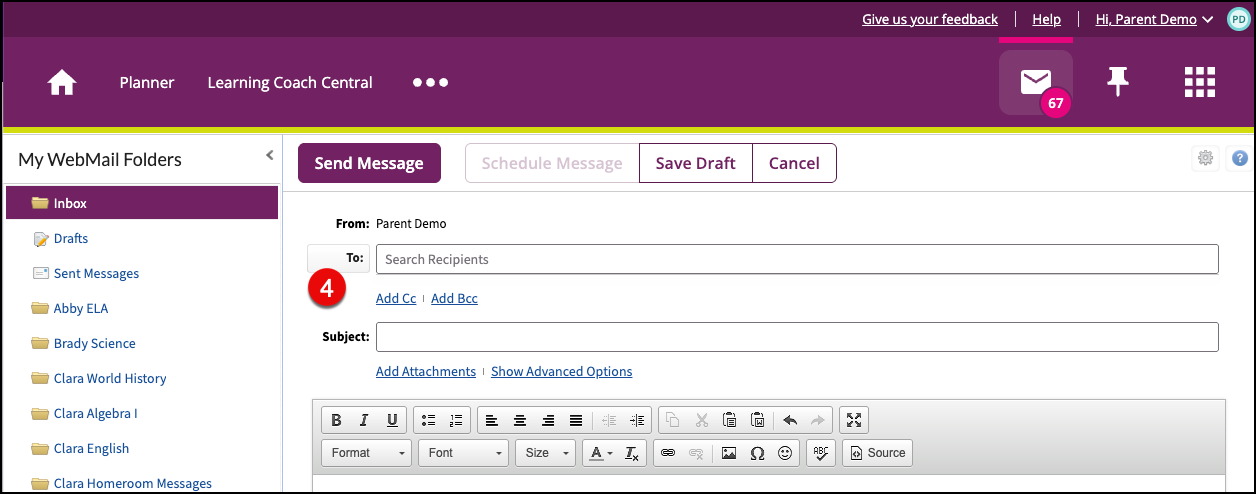Image resolution: width=1256 pixels, height=494 pixels.
Task: Open the Size dropdown
Action: (545, 453)
